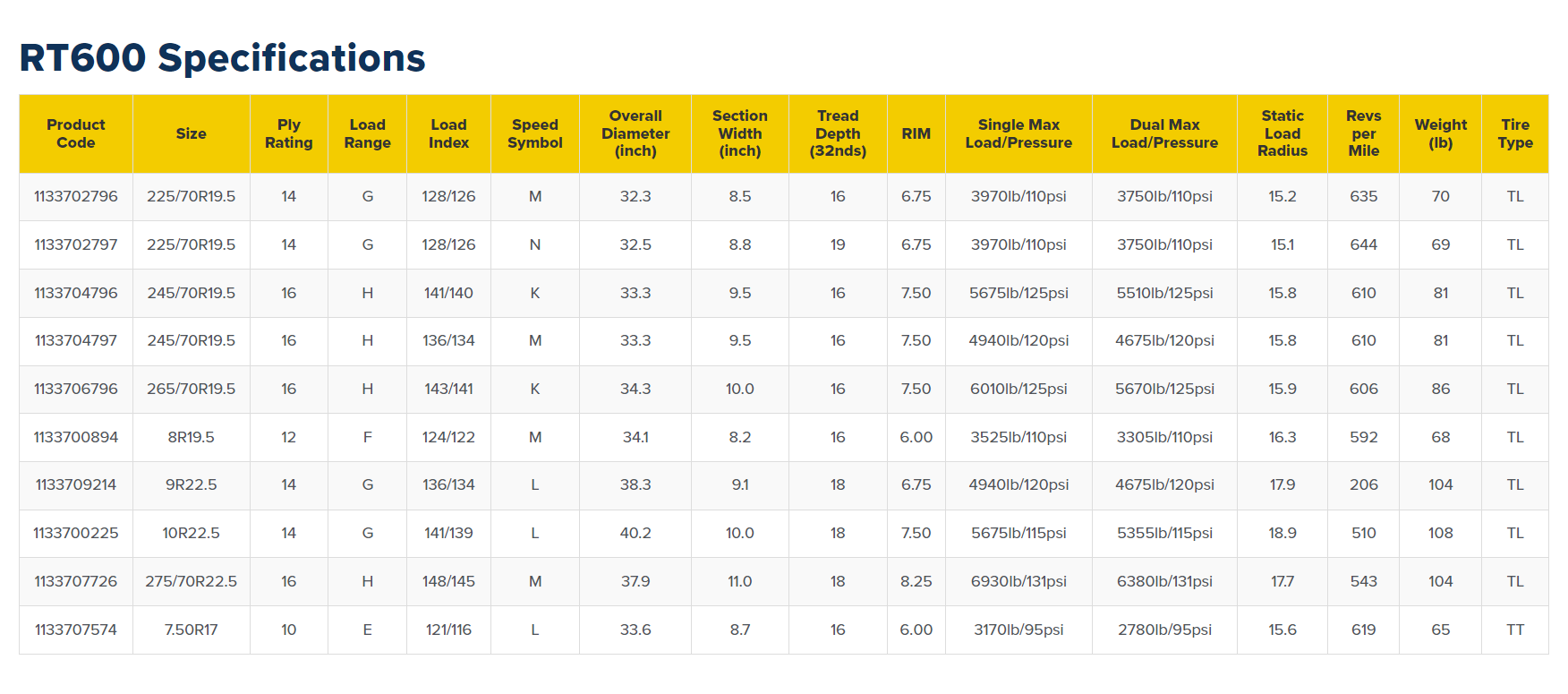Click the Revs per Mile header
Viewport: 1568px width, 694px height.
point(1364,133)
